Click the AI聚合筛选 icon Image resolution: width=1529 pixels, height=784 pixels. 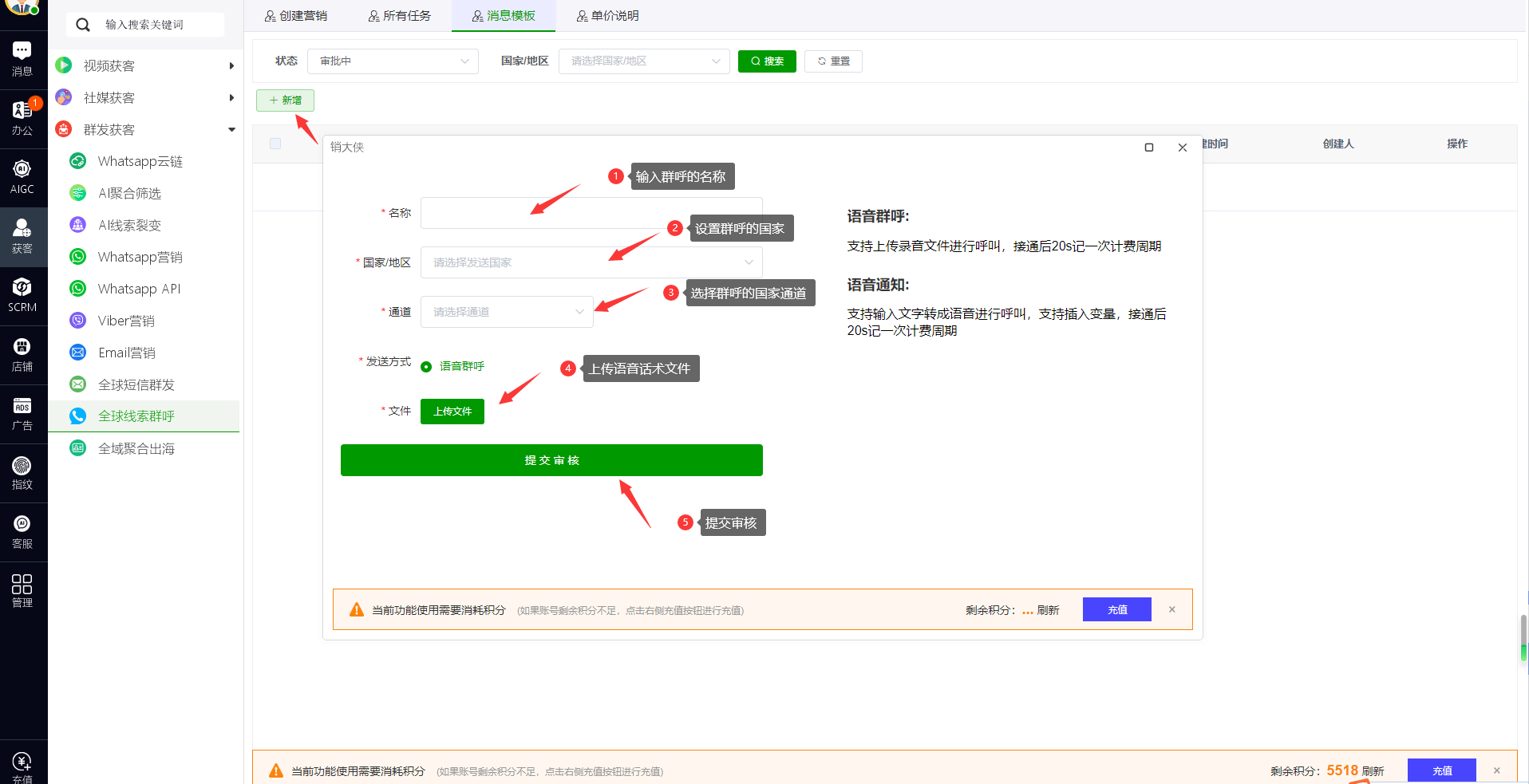[77, 193]
